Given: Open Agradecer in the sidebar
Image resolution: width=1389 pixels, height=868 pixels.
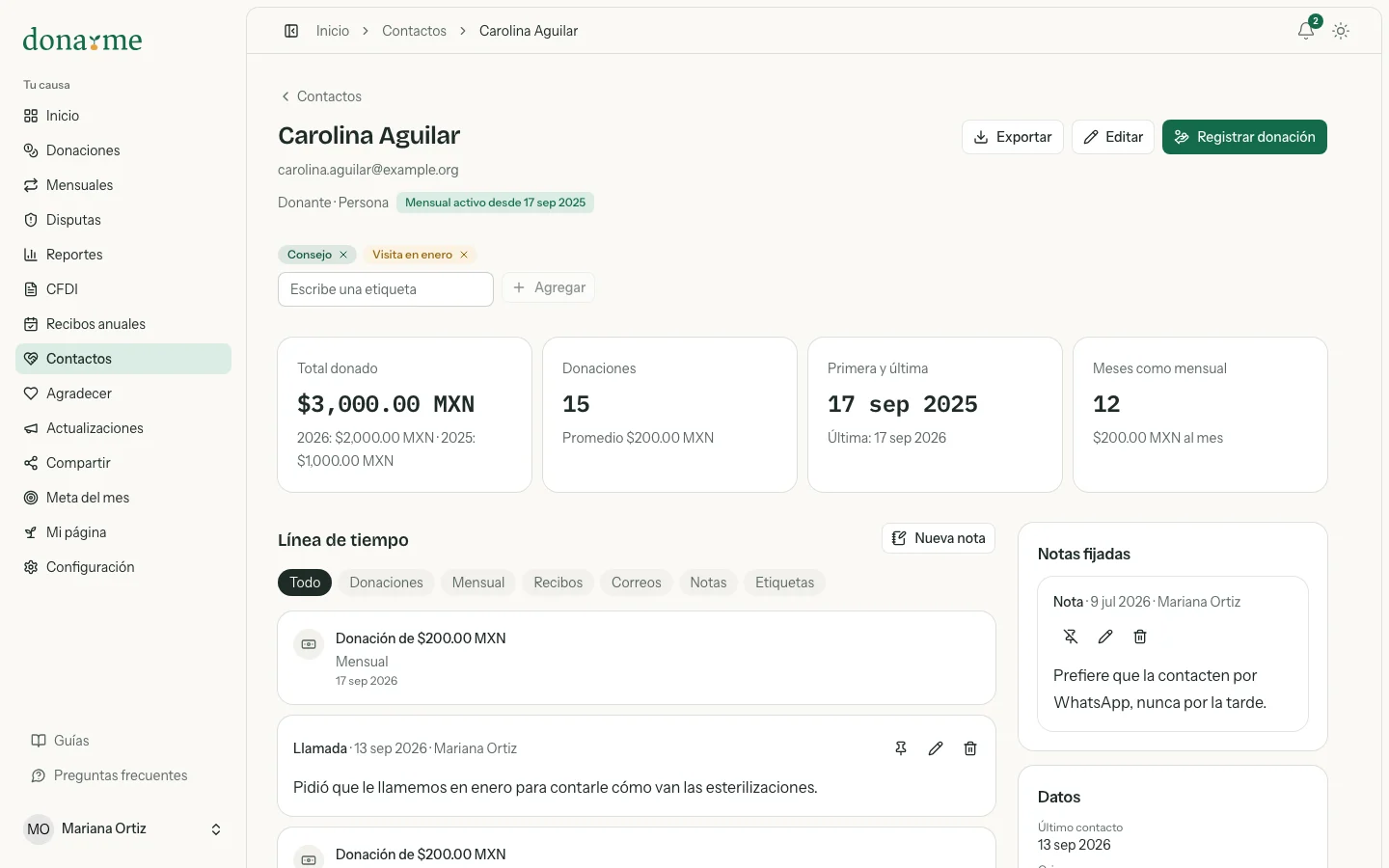Looking at the screenshot, I should 123,393.
